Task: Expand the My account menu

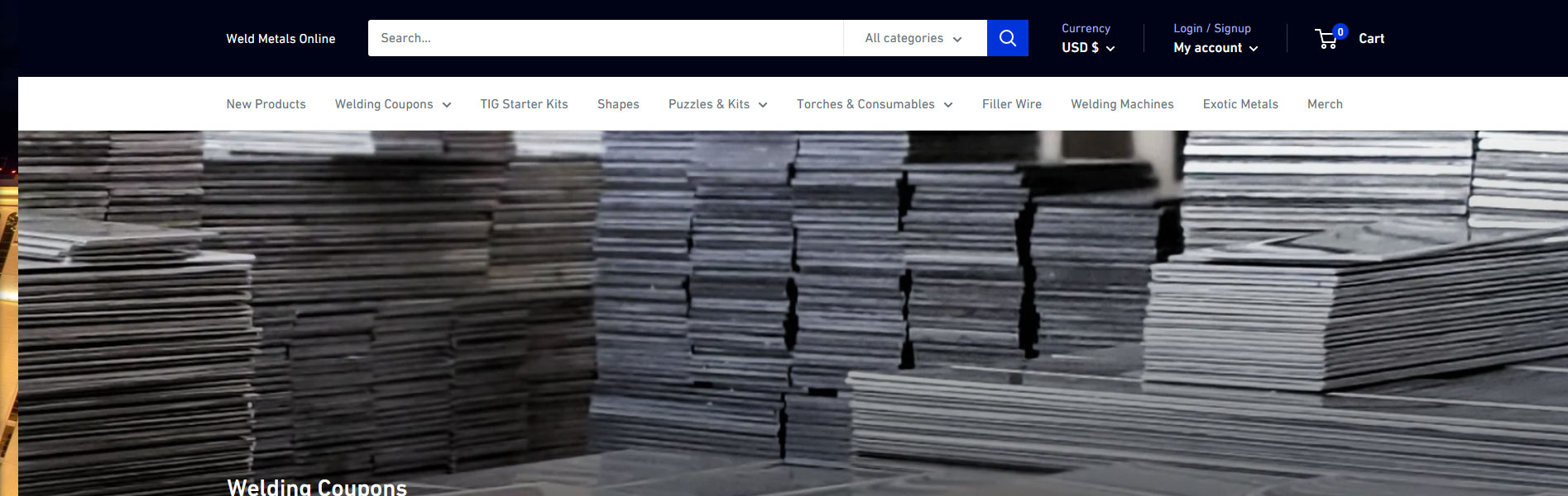Action: (x=1216, y=48)
